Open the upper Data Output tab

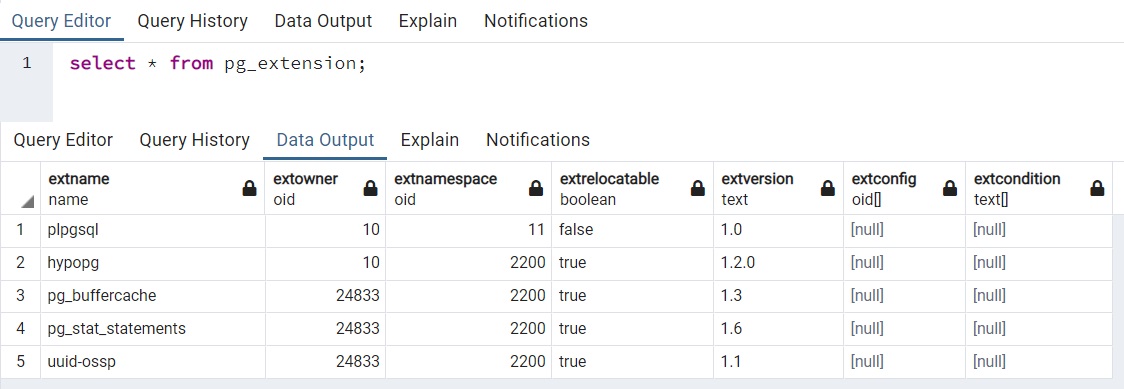pyautogui.click(x=323, y=21)
